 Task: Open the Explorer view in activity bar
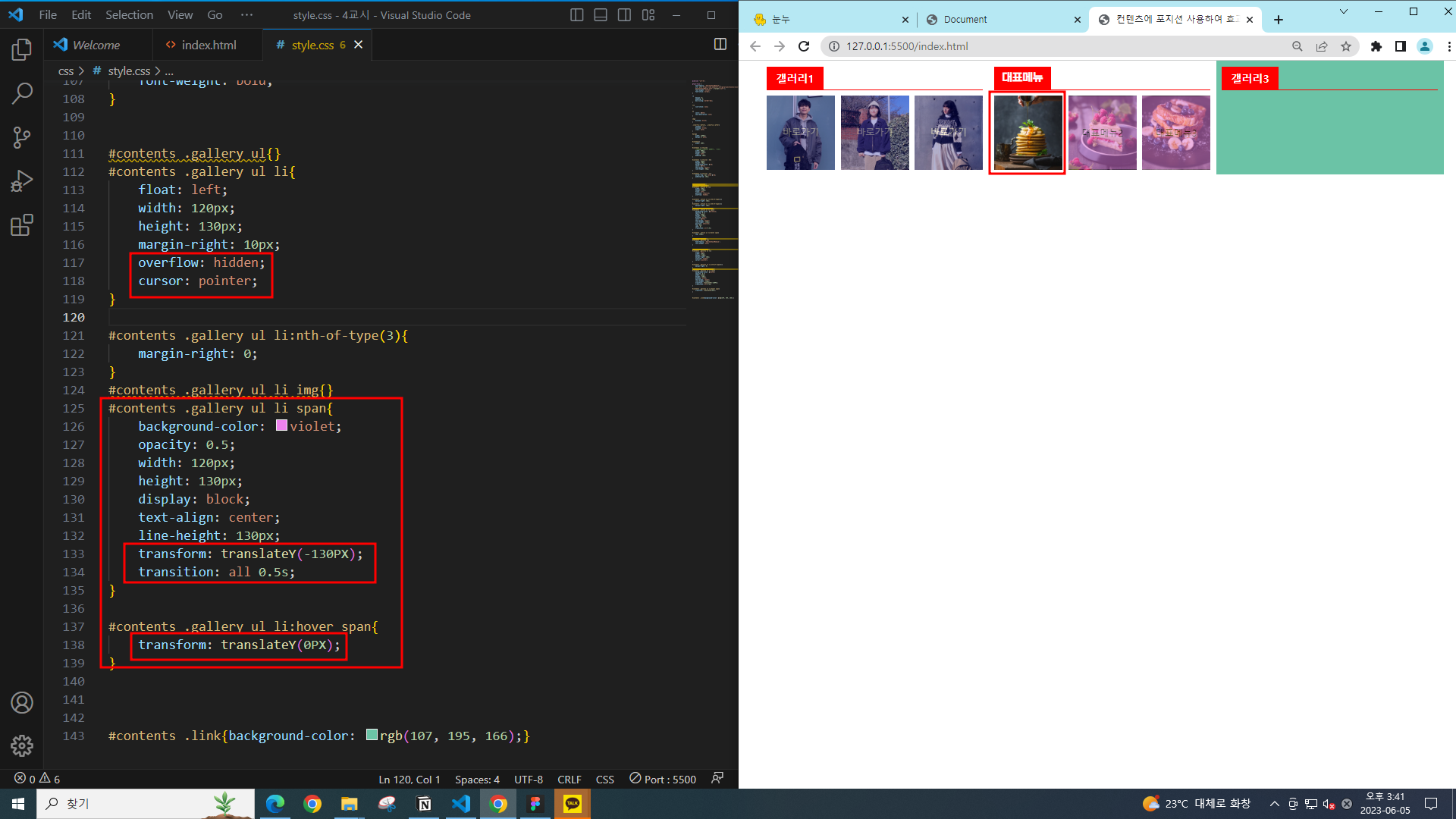(x=22, y=50)
